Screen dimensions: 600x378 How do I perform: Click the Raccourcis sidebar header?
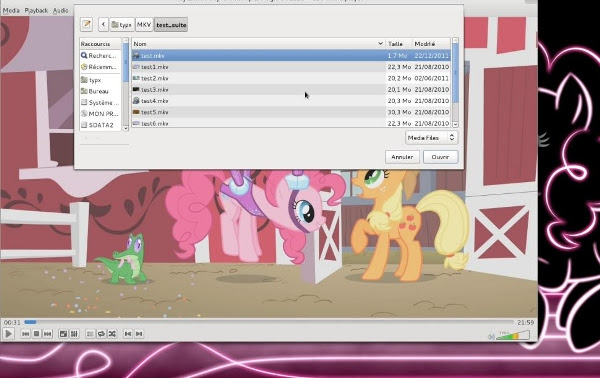point(101,44)
